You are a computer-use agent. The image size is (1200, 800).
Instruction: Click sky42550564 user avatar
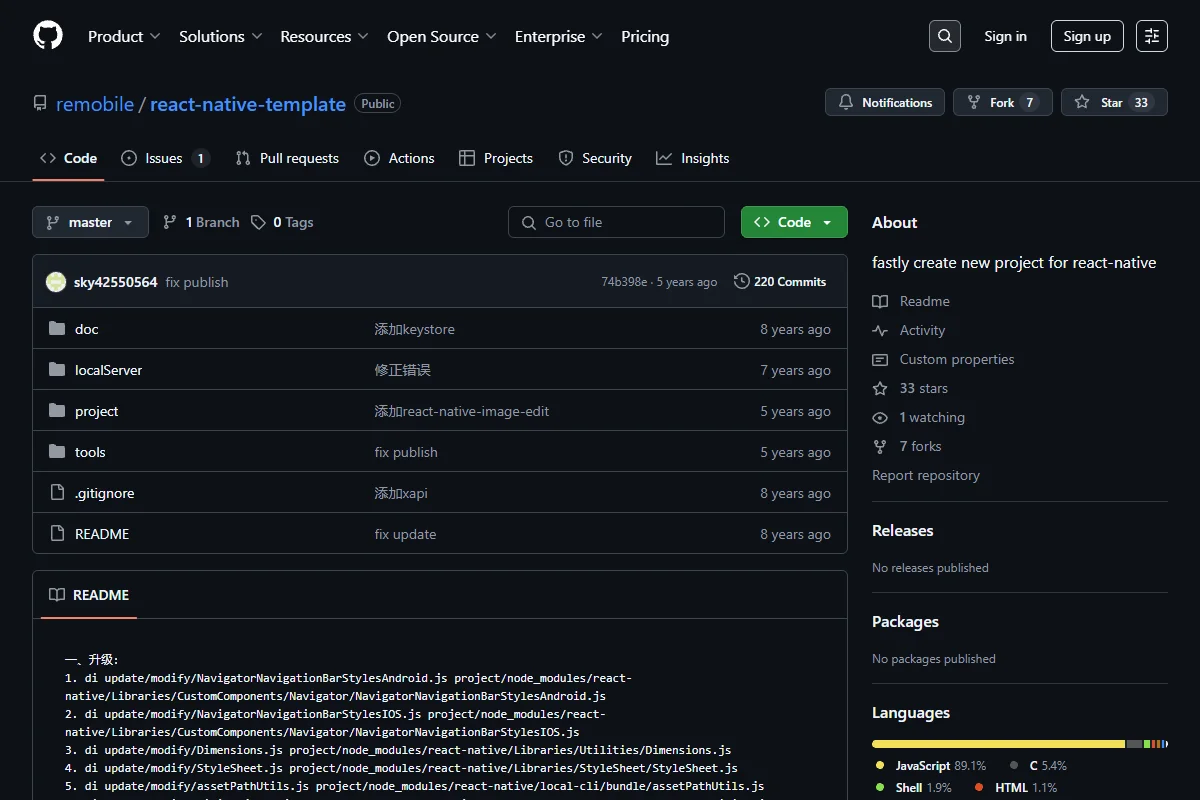coord(56,282)
